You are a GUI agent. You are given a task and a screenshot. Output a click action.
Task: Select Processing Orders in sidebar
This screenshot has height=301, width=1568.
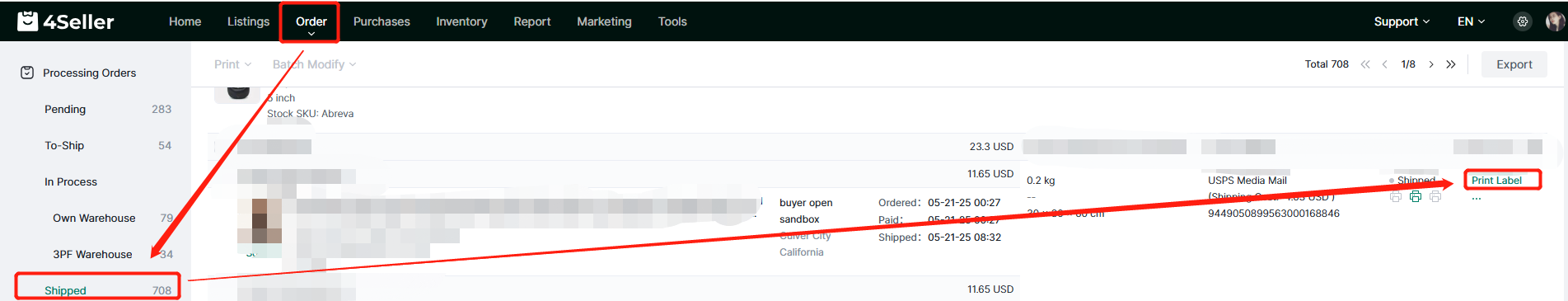[89, 73]
